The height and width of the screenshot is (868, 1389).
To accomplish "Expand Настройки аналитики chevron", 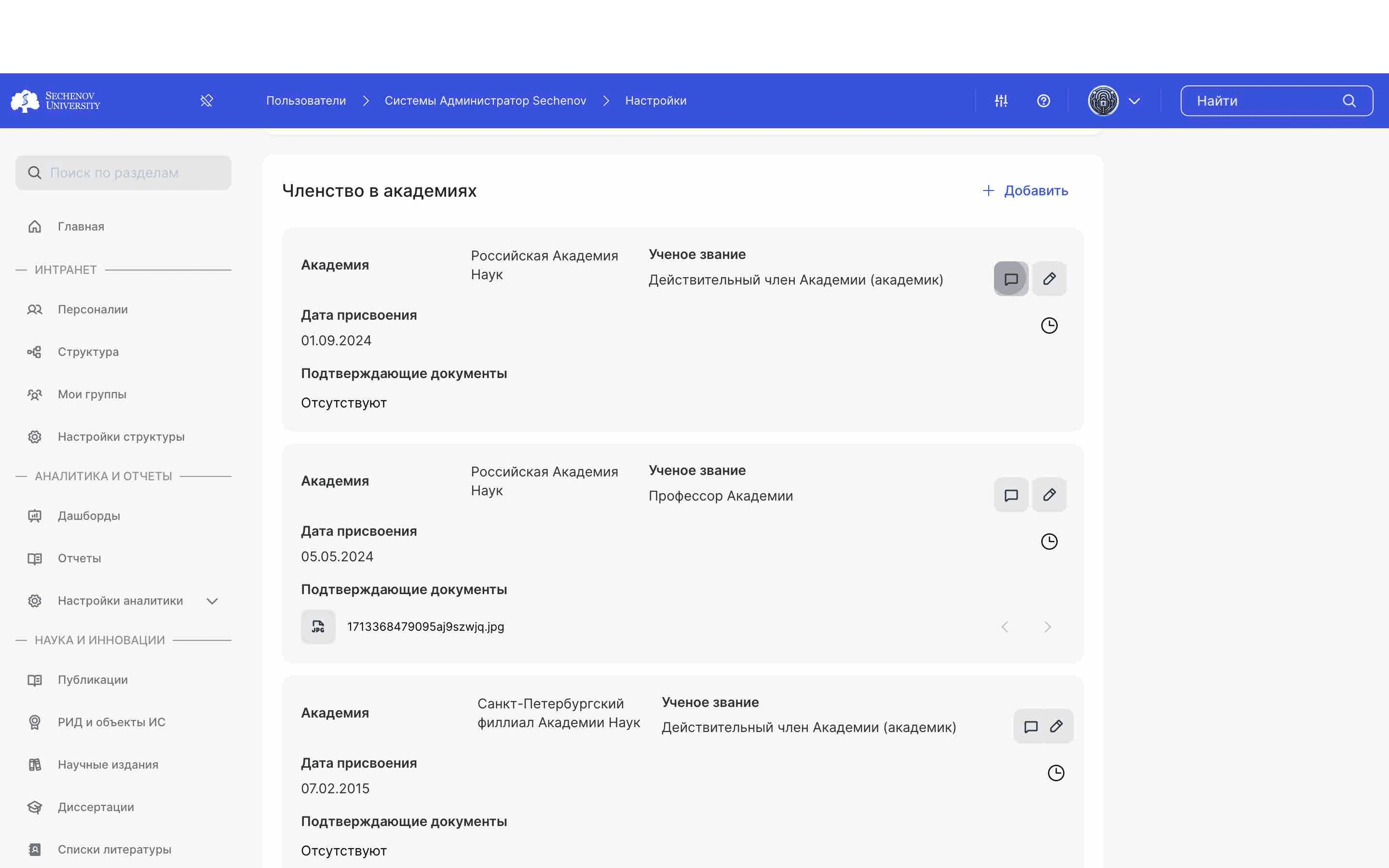I will [x=212, y=601].
